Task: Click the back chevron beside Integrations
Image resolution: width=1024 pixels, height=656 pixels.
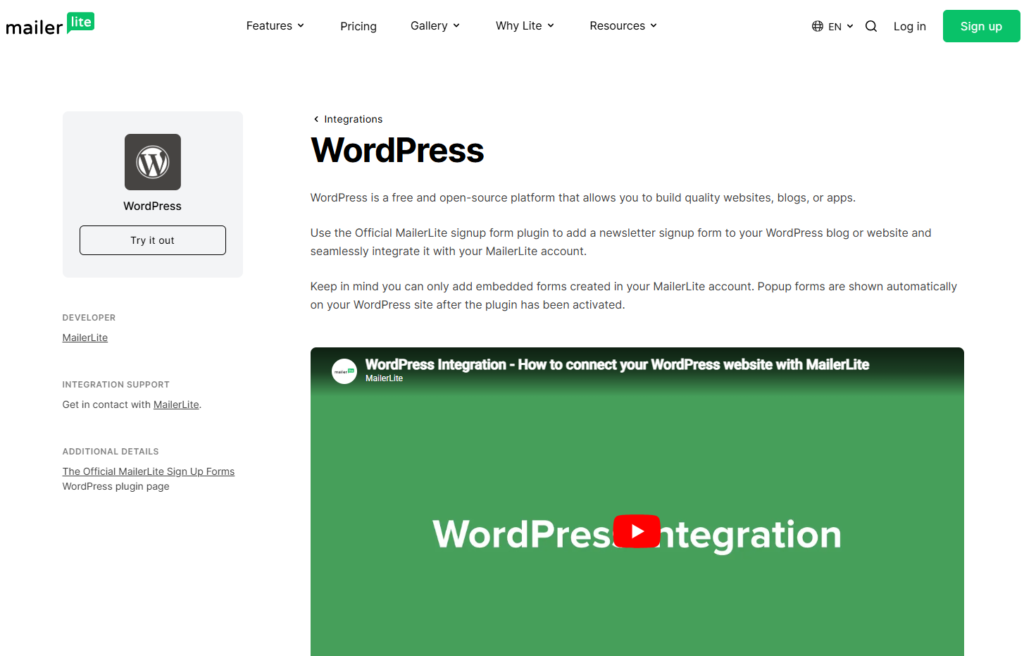Action: (x=316, y=119)
